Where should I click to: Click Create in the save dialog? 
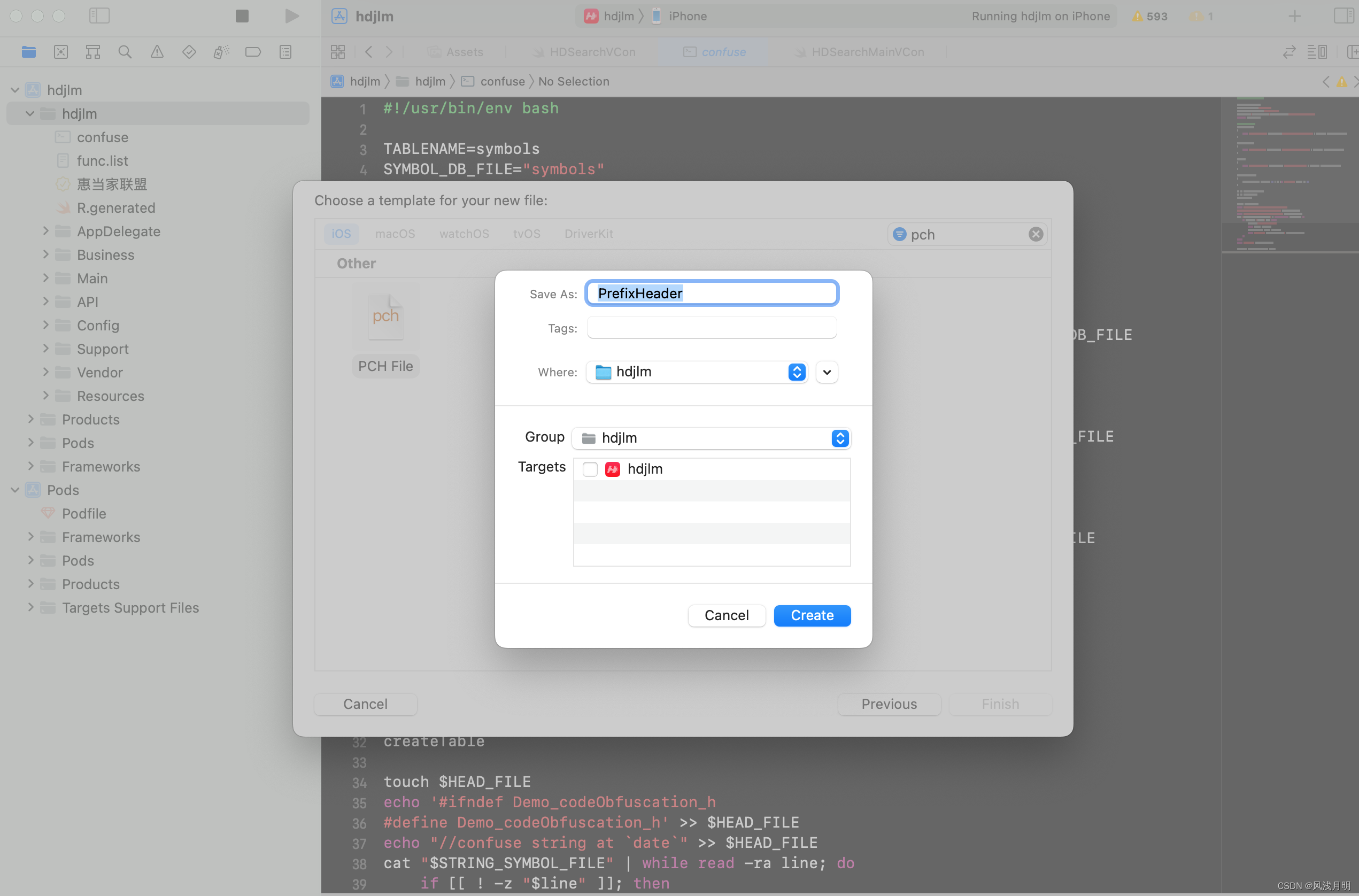(812, 615)
